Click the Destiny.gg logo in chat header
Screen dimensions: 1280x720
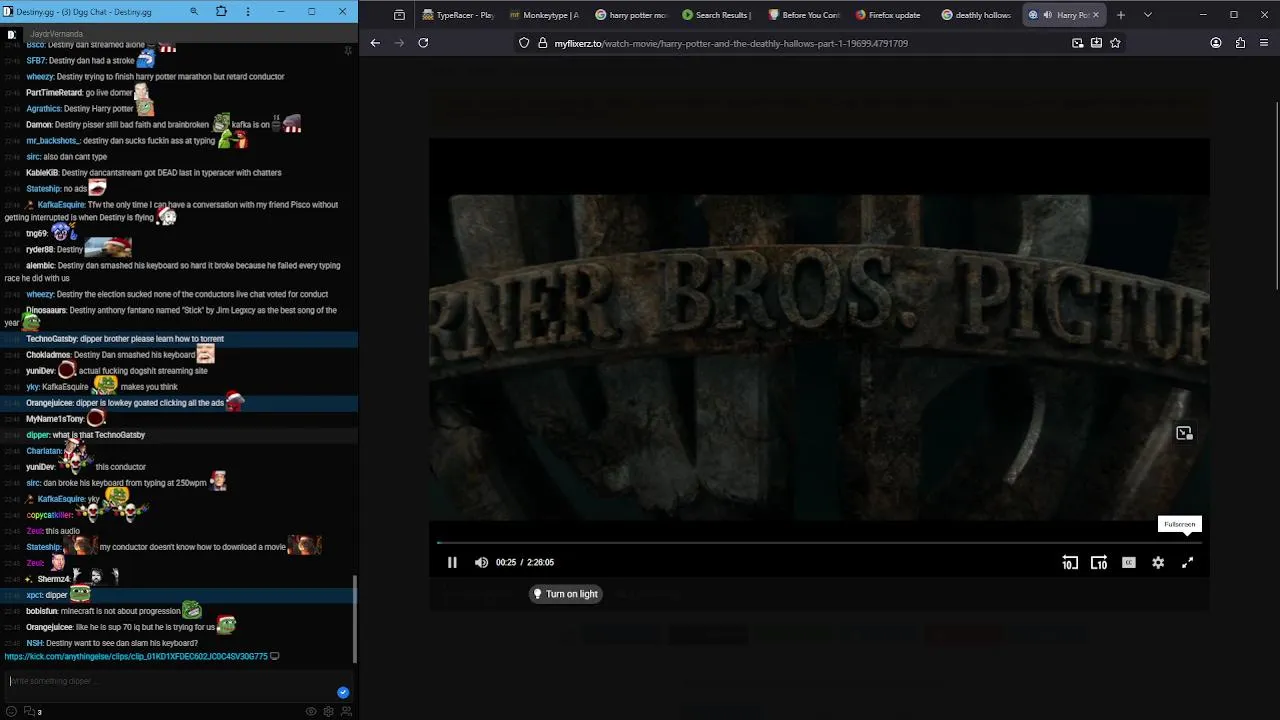pos(11,34)
